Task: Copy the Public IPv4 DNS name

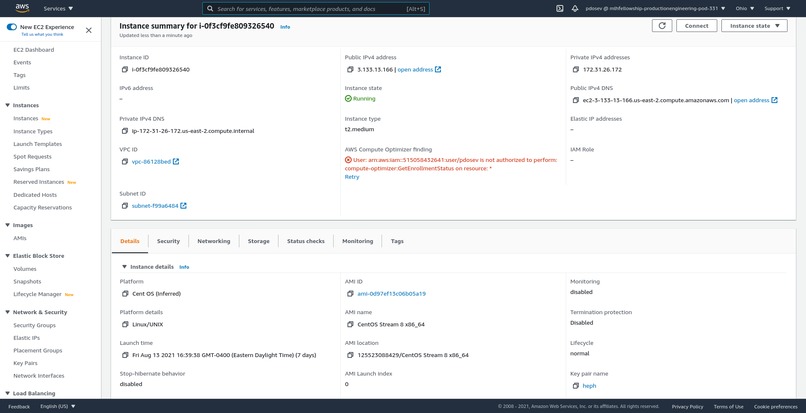Action: (576, 100)
